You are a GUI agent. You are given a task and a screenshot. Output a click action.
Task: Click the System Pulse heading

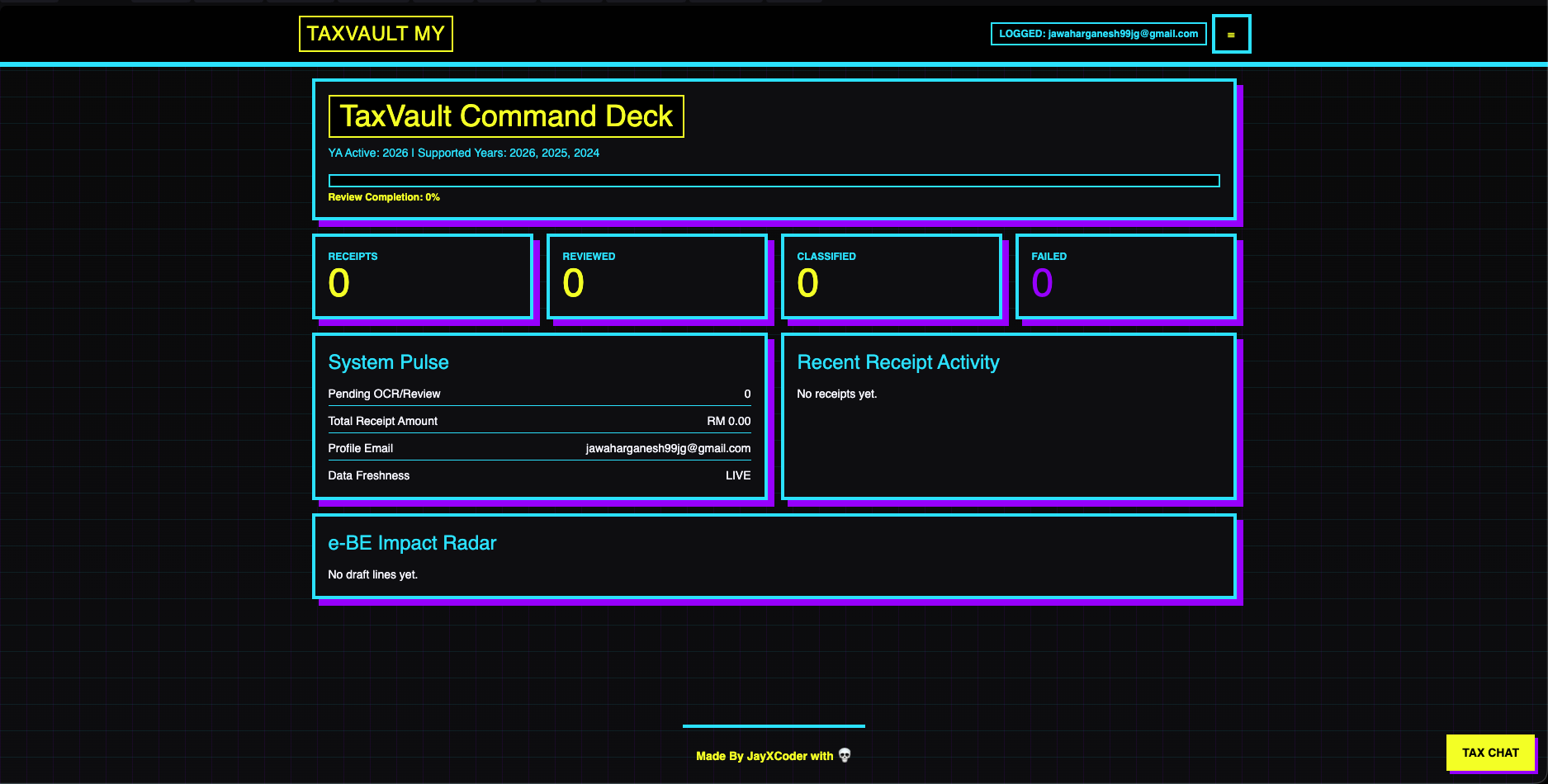click(x=388, y=362)
